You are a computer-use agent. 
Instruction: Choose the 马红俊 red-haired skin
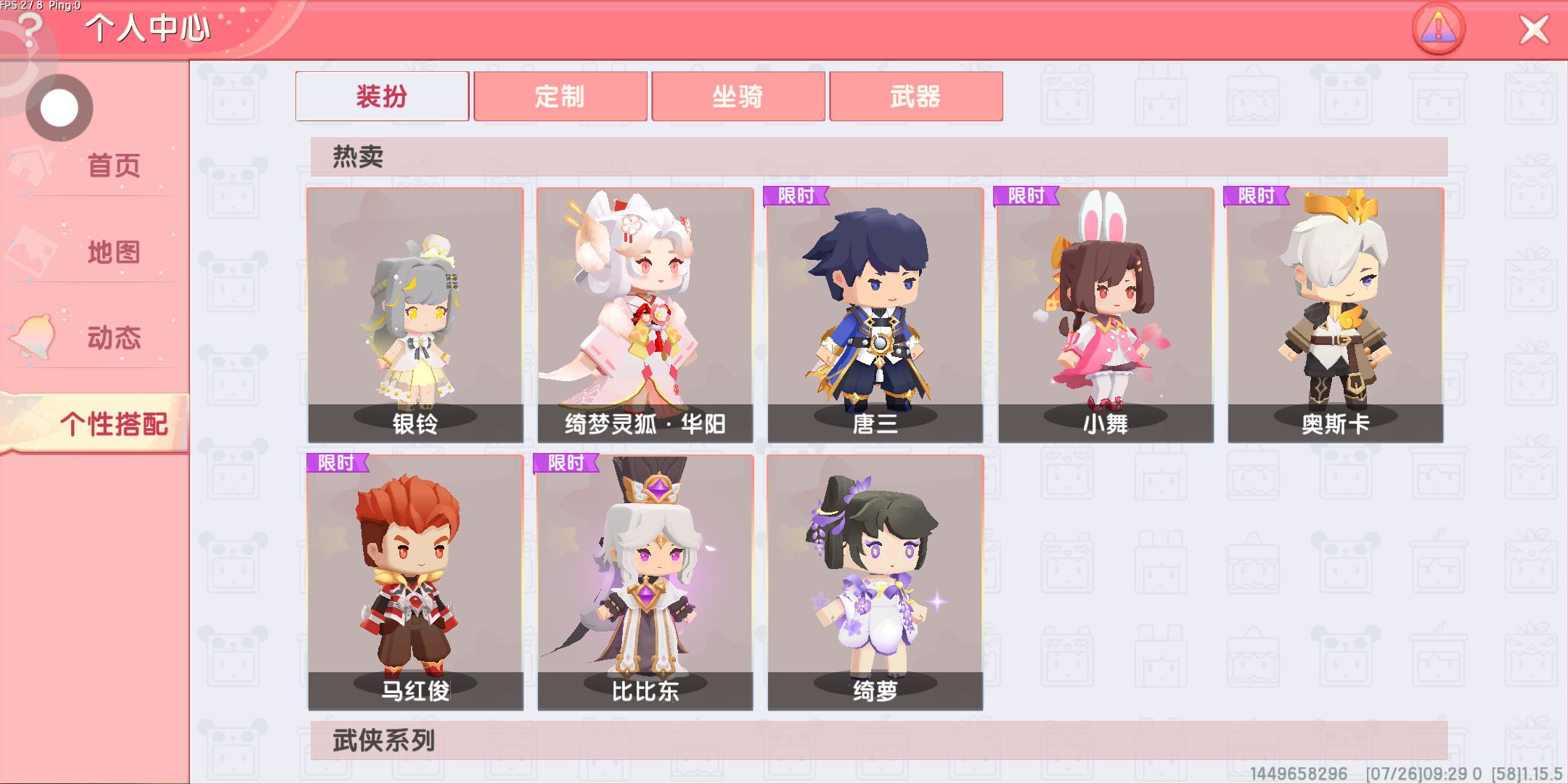(x=415, y=582)
